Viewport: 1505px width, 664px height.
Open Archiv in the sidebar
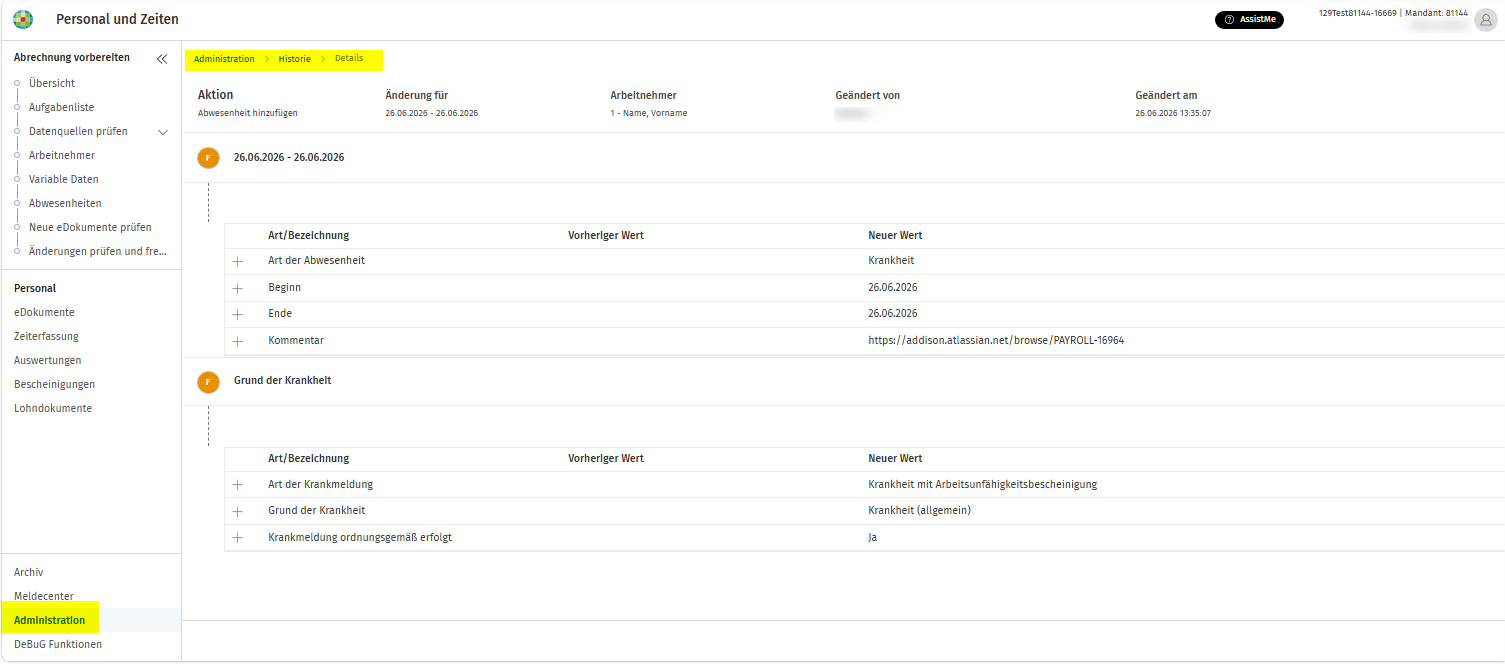point(28,572)
